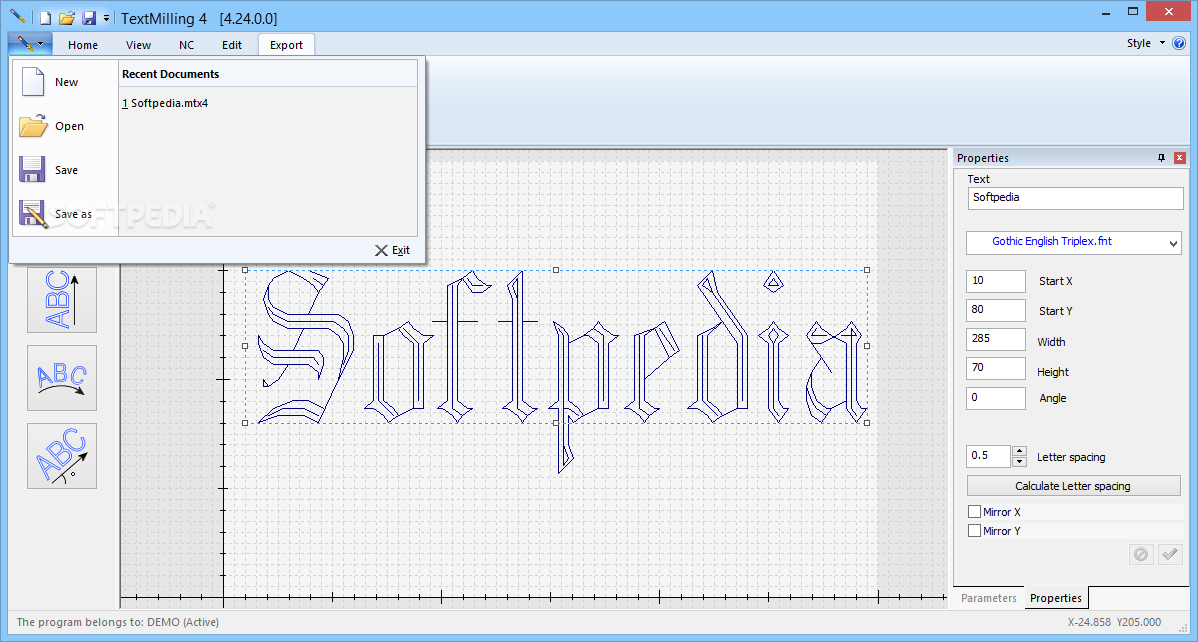This screenshot has height=642, width=1198.
Task: Toggle the blue application menu button
Action: [31, 44]
